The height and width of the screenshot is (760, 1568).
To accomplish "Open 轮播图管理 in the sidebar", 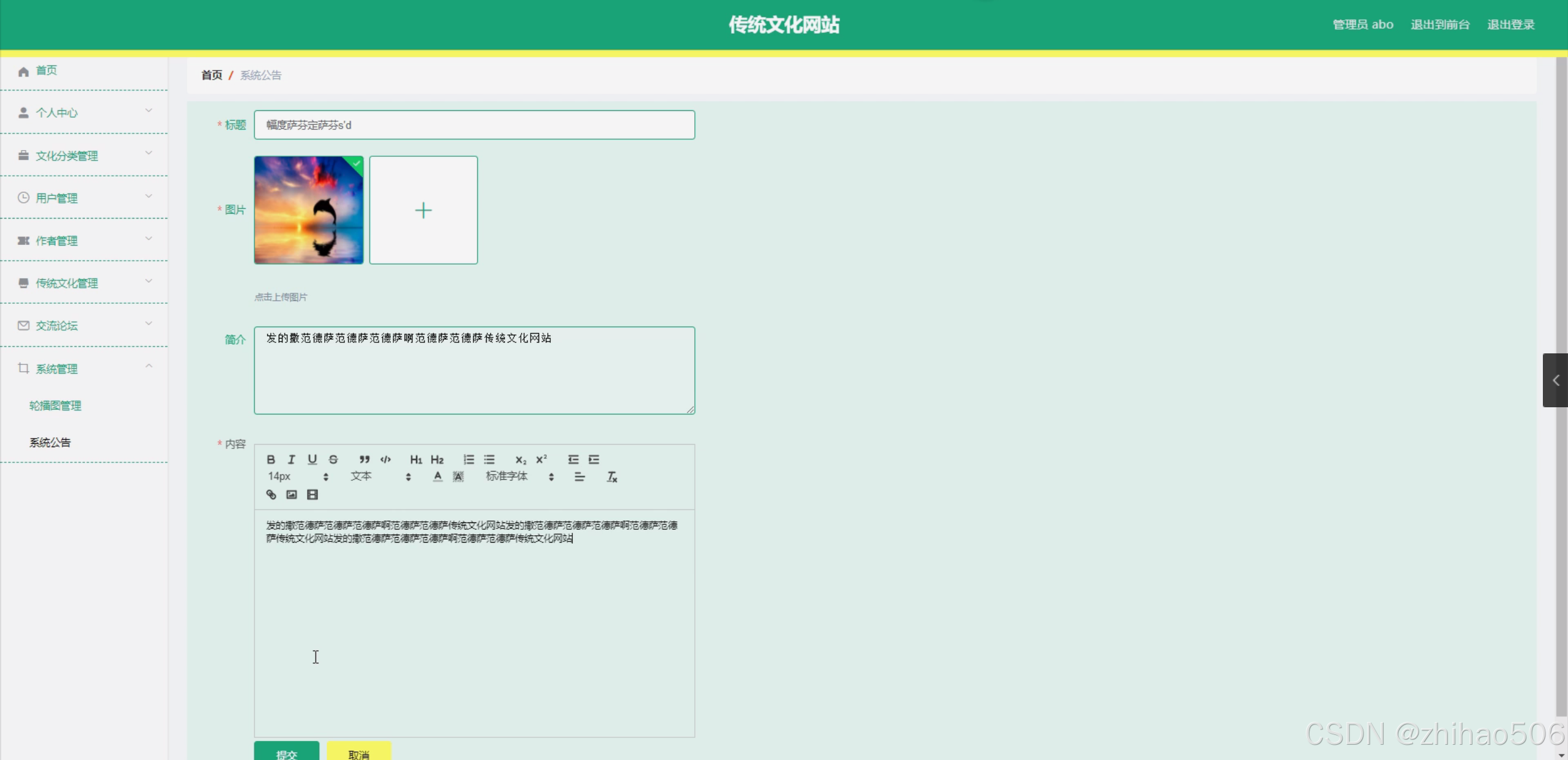I will tap(55, 405).
